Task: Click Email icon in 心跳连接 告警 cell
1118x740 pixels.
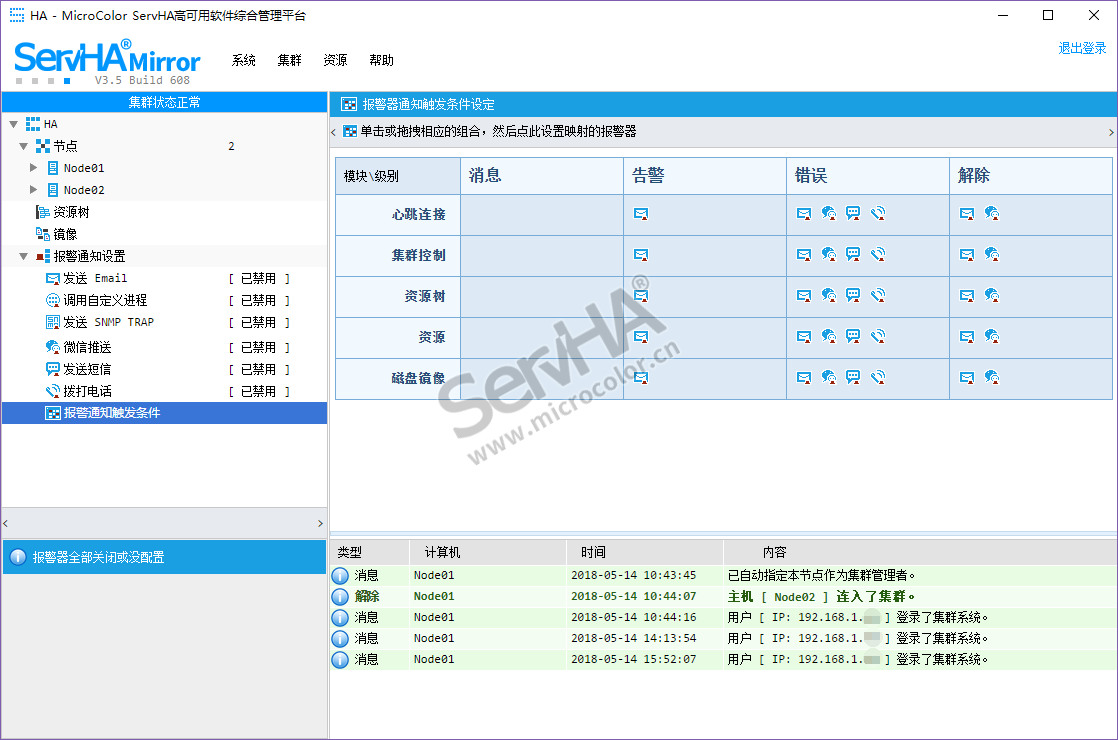Action: (641, 214)
